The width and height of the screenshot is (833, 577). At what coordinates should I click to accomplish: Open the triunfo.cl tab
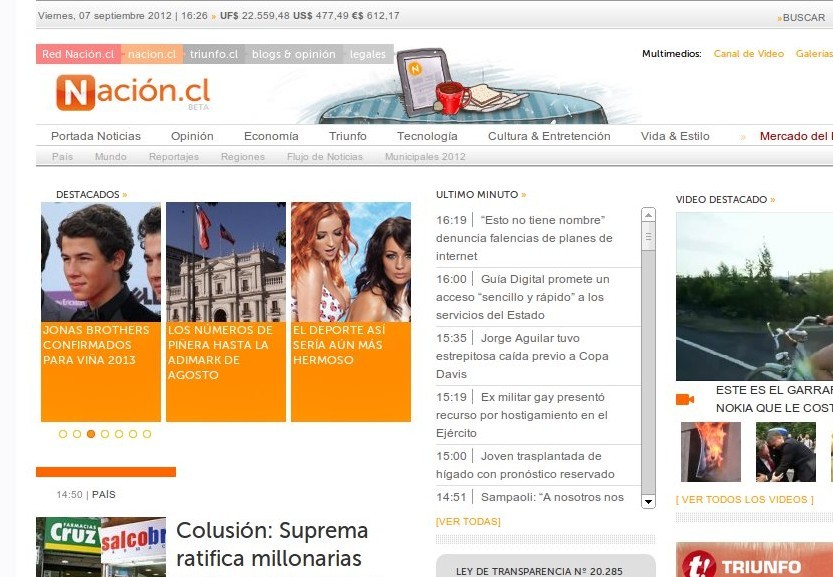coord(214,54)
